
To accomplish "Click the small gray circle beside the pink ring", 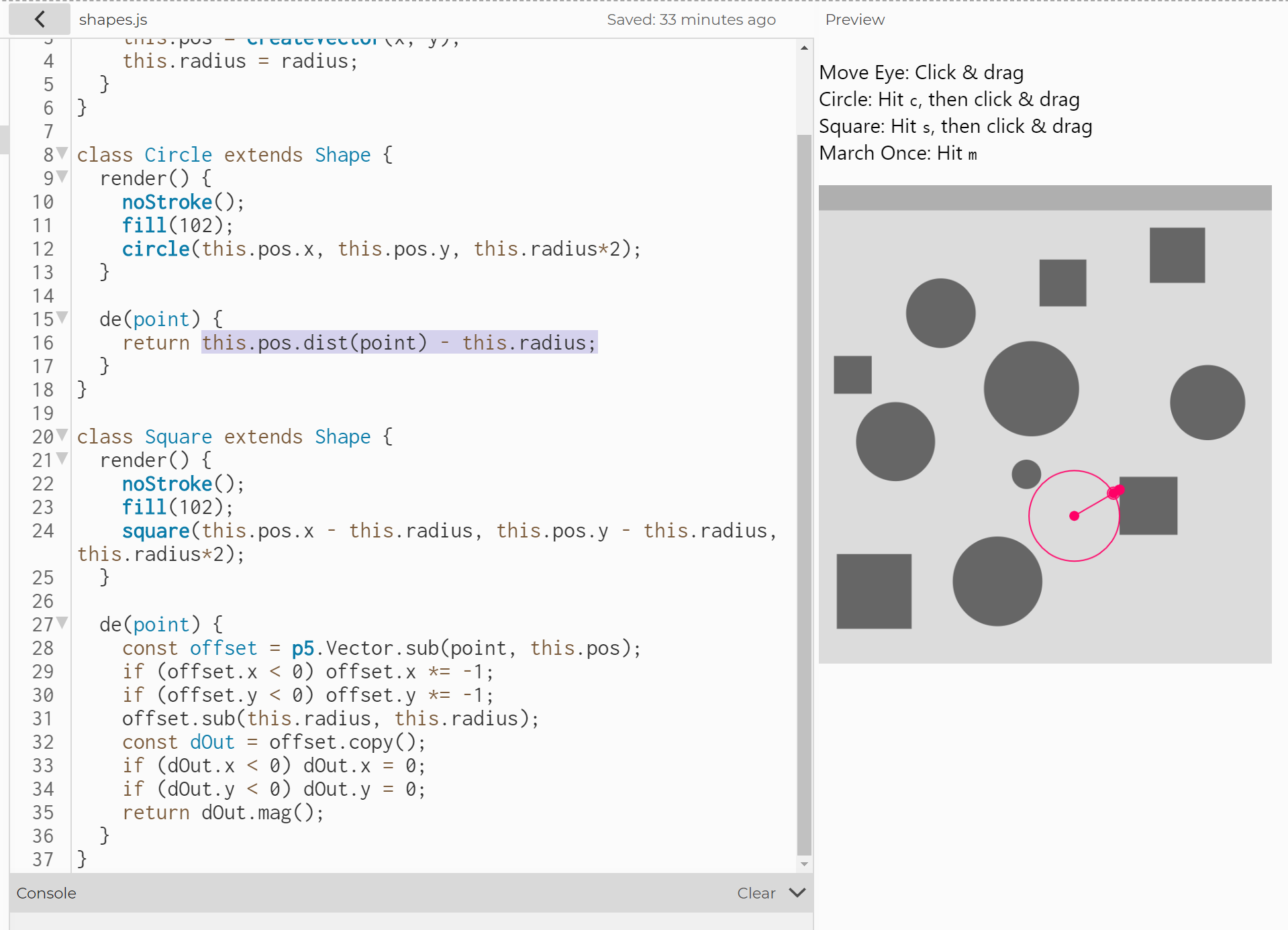I will pos(1026,474).
